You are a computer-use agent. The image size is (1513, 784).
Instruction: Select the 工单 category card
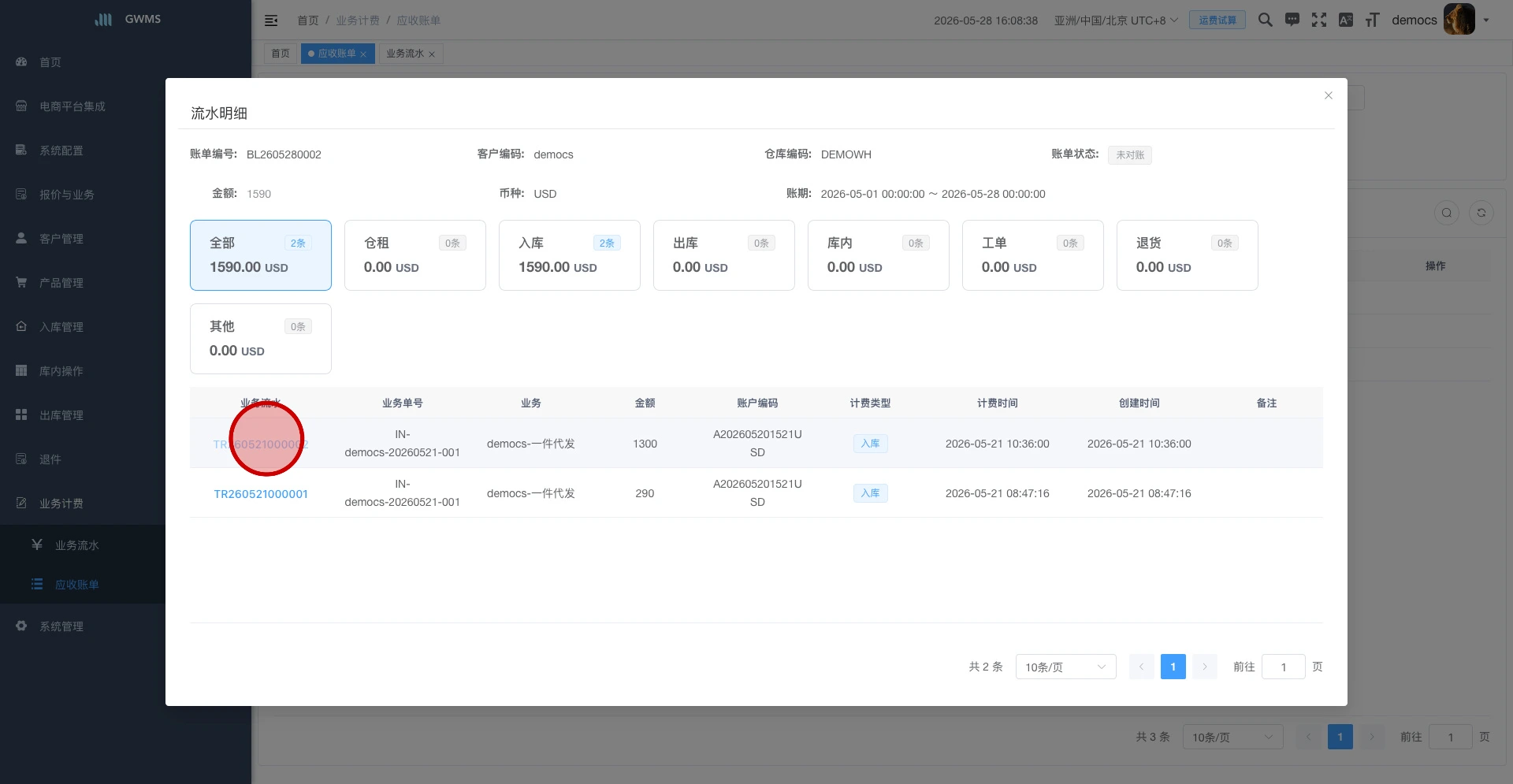[x=1033, y=255]
